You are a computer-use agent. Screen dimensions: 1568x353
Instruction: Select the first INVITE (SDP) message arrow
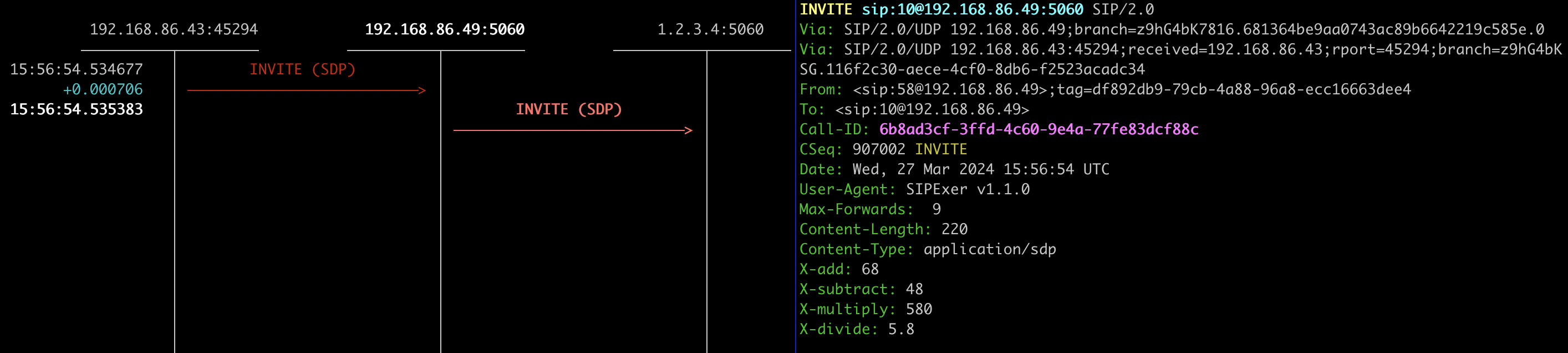tap(306, 90)
